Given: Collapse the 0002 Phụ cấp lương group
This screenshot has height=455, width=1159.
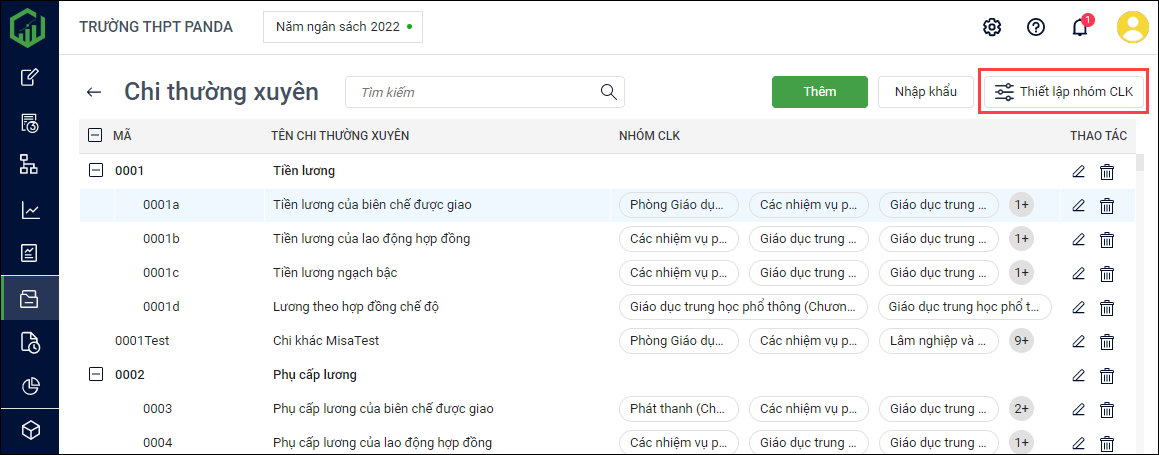Looking at the screenshot, I should tap(96, 375).
